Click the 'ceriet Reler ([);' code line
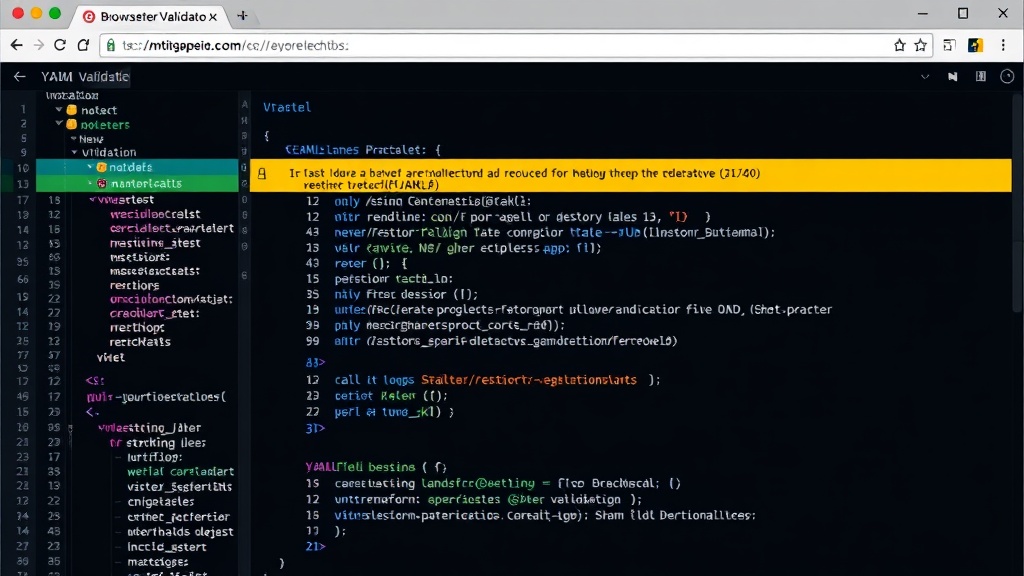The width and height of the screenshot is (1024, 576). coord(391,395)
